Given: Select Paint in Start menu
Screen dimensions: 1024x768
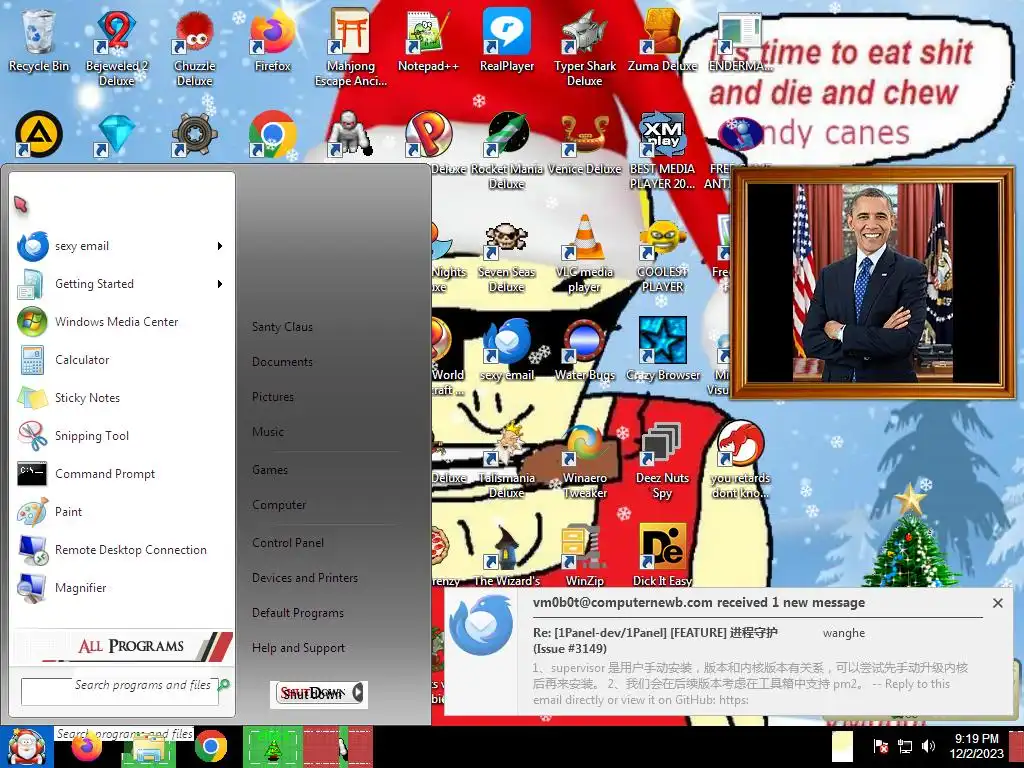Looking at the screenshot, I should 121,512.
